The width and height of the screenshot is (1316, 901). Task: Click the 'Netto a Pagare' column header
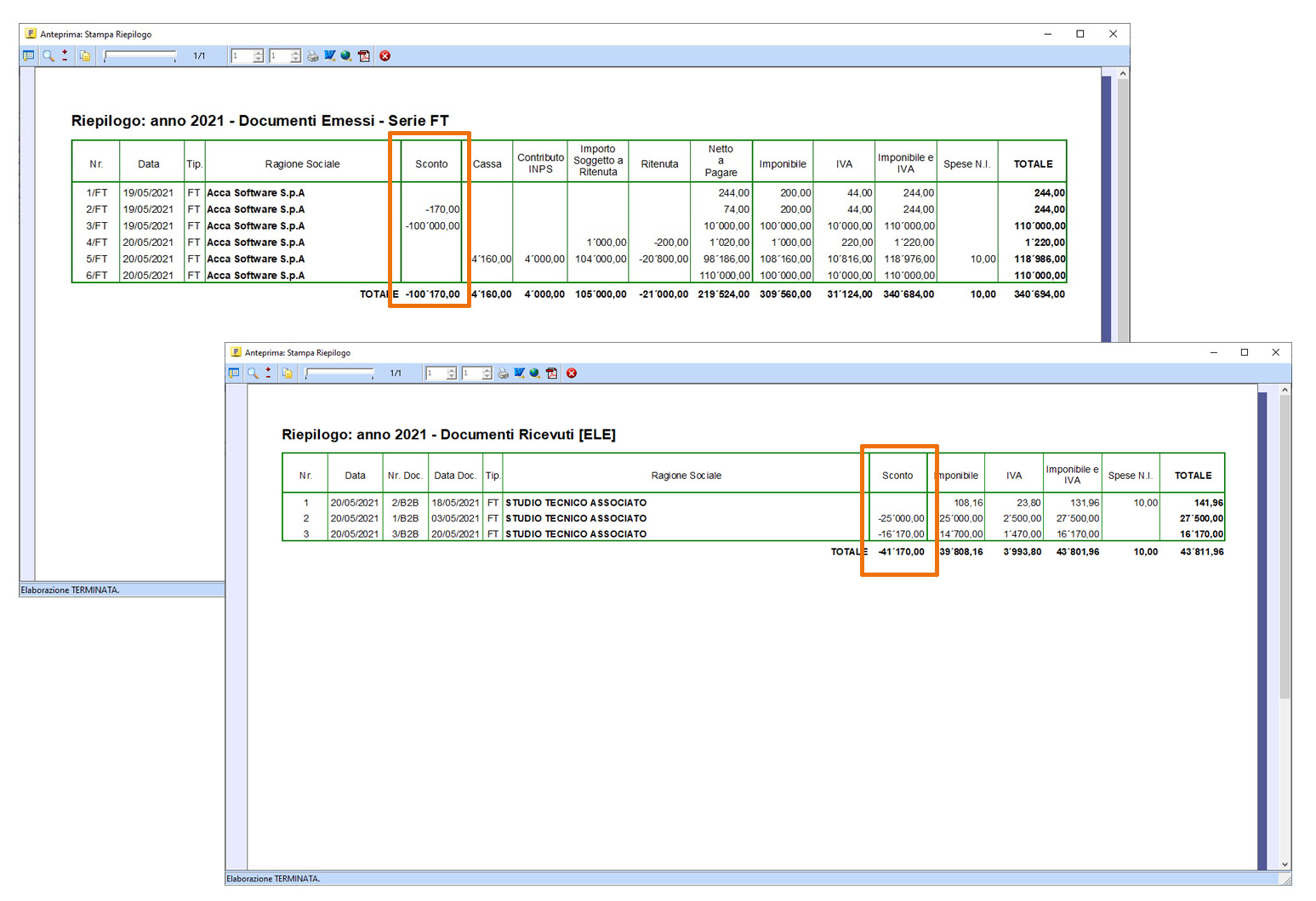tap(721, 161)
